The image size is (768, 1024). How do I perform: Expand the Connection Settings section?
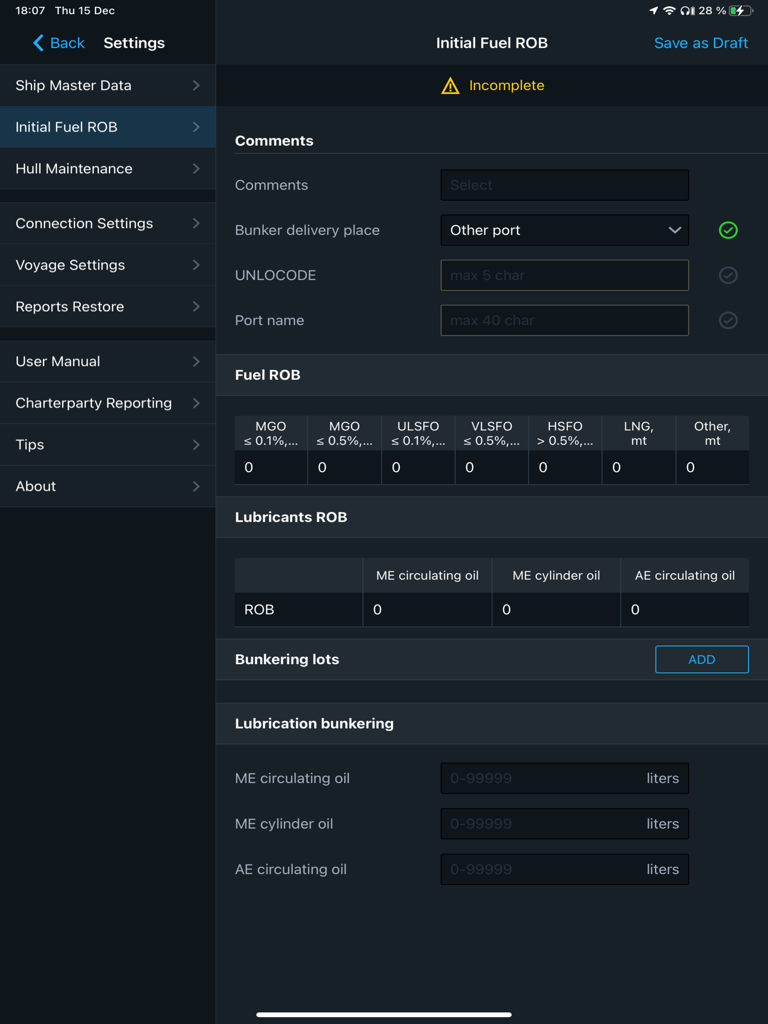point(107,223)
